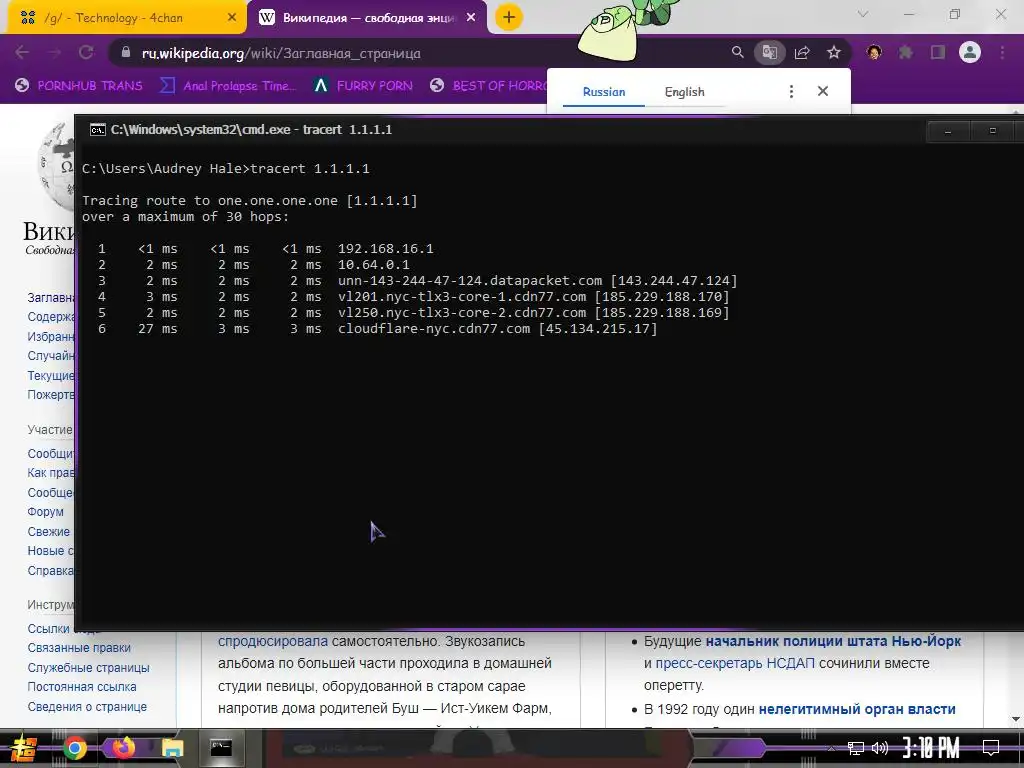Open the Extensions puzzle-piece menu

tap(906, 52)
